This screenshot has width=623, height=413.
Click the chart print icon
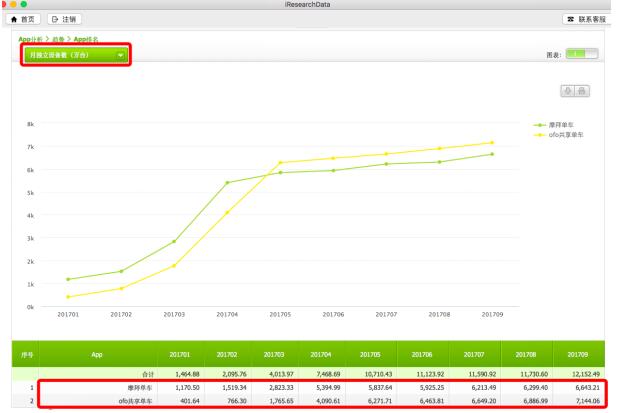[x=582, y=91]
